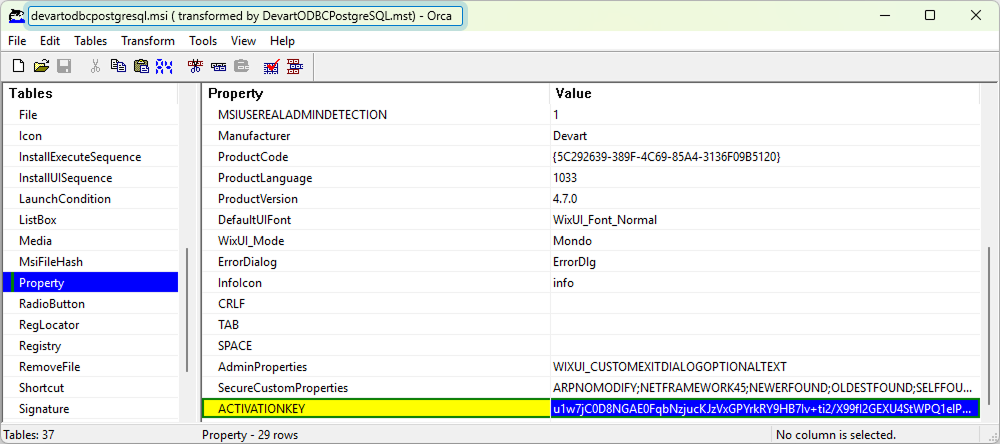Click the Tables list header
1000x444 pixels.
coord(91,94)
